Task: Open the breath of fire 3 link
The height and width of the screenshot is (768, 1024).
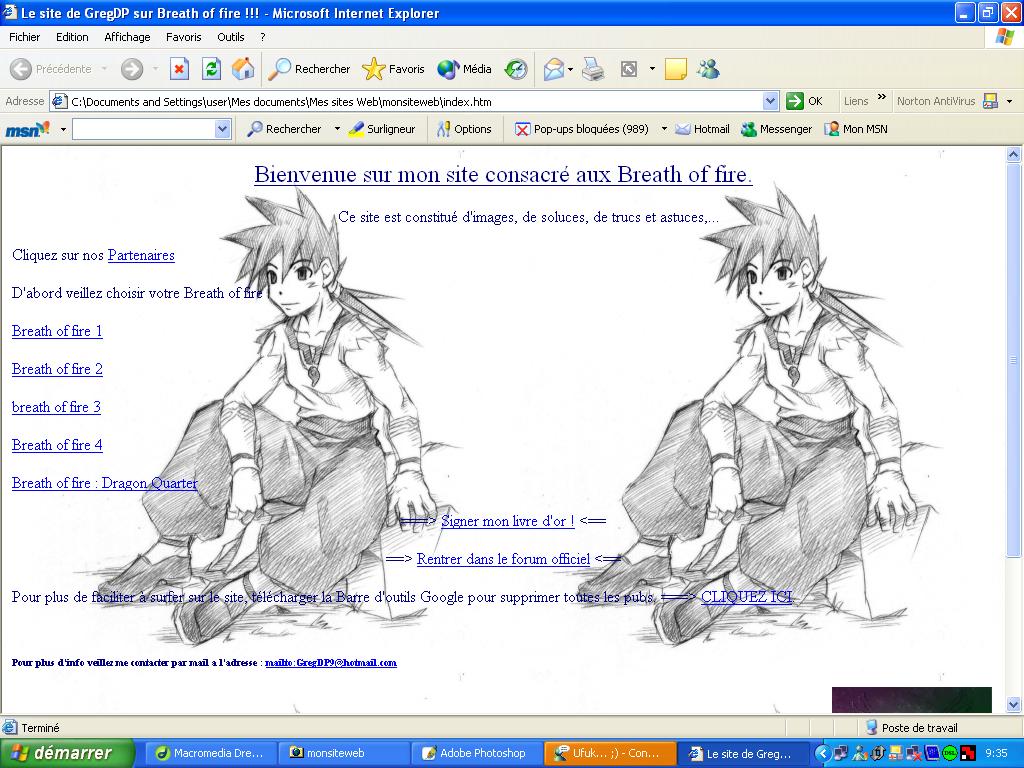Action: [x=56, y=407]
